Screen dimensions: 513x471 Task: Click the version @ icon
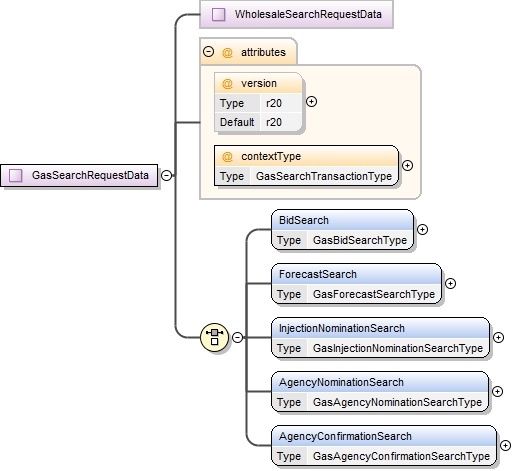click(x=227, y=84)
